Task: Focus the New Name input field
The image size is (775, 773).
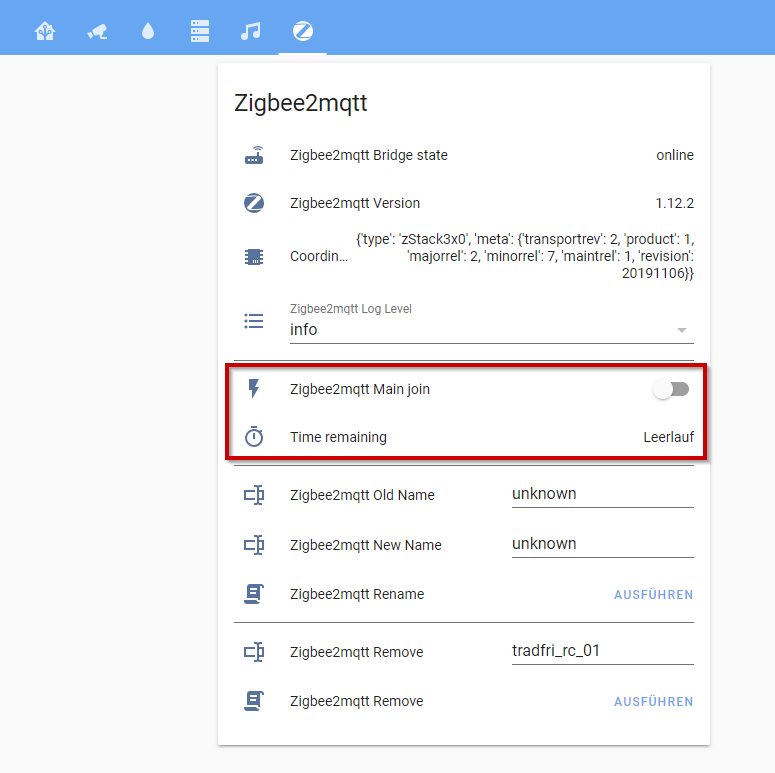Action: click(x=603, y=544)
